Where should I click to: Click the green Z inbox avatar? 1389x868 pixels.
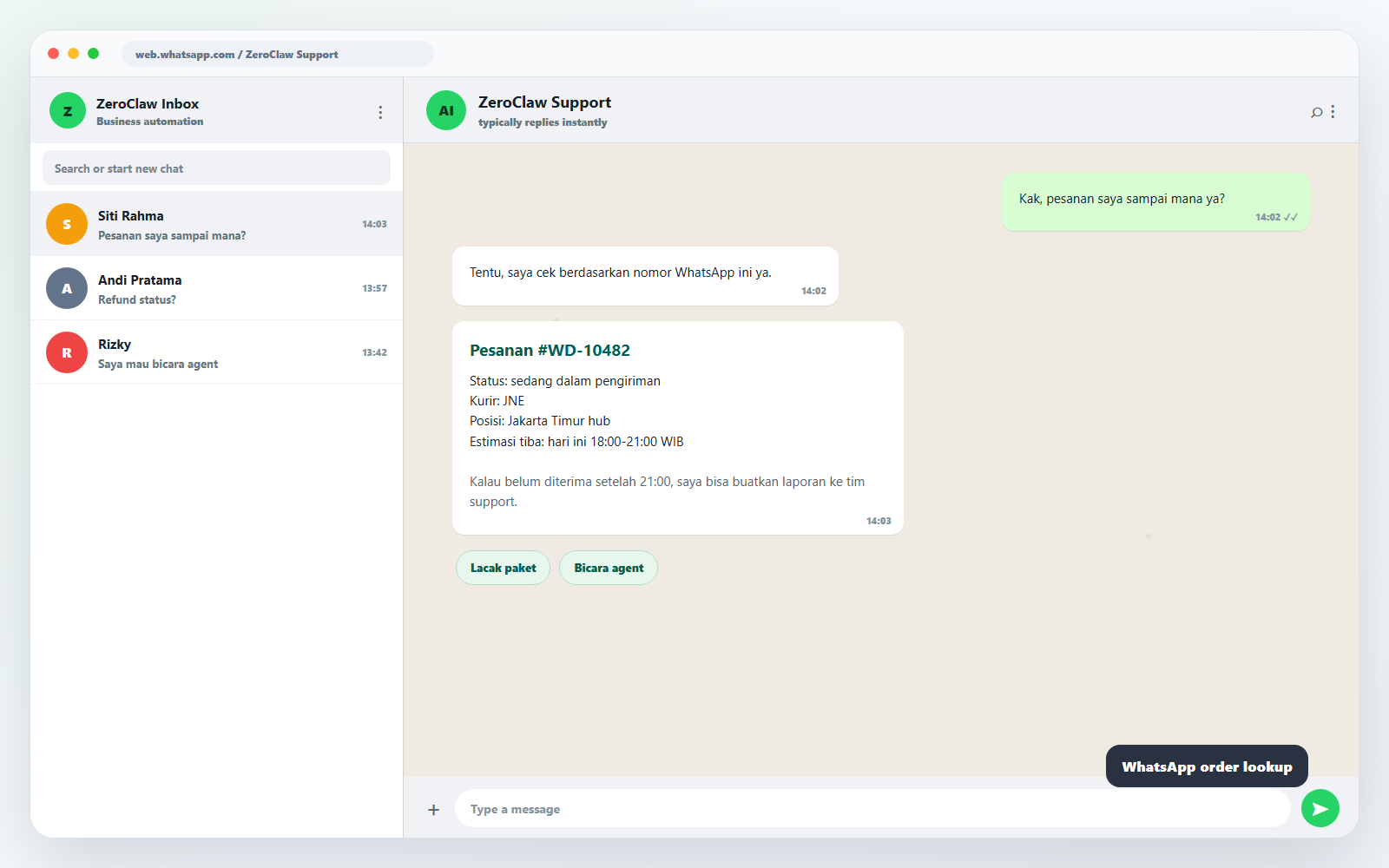click(68, 110)
